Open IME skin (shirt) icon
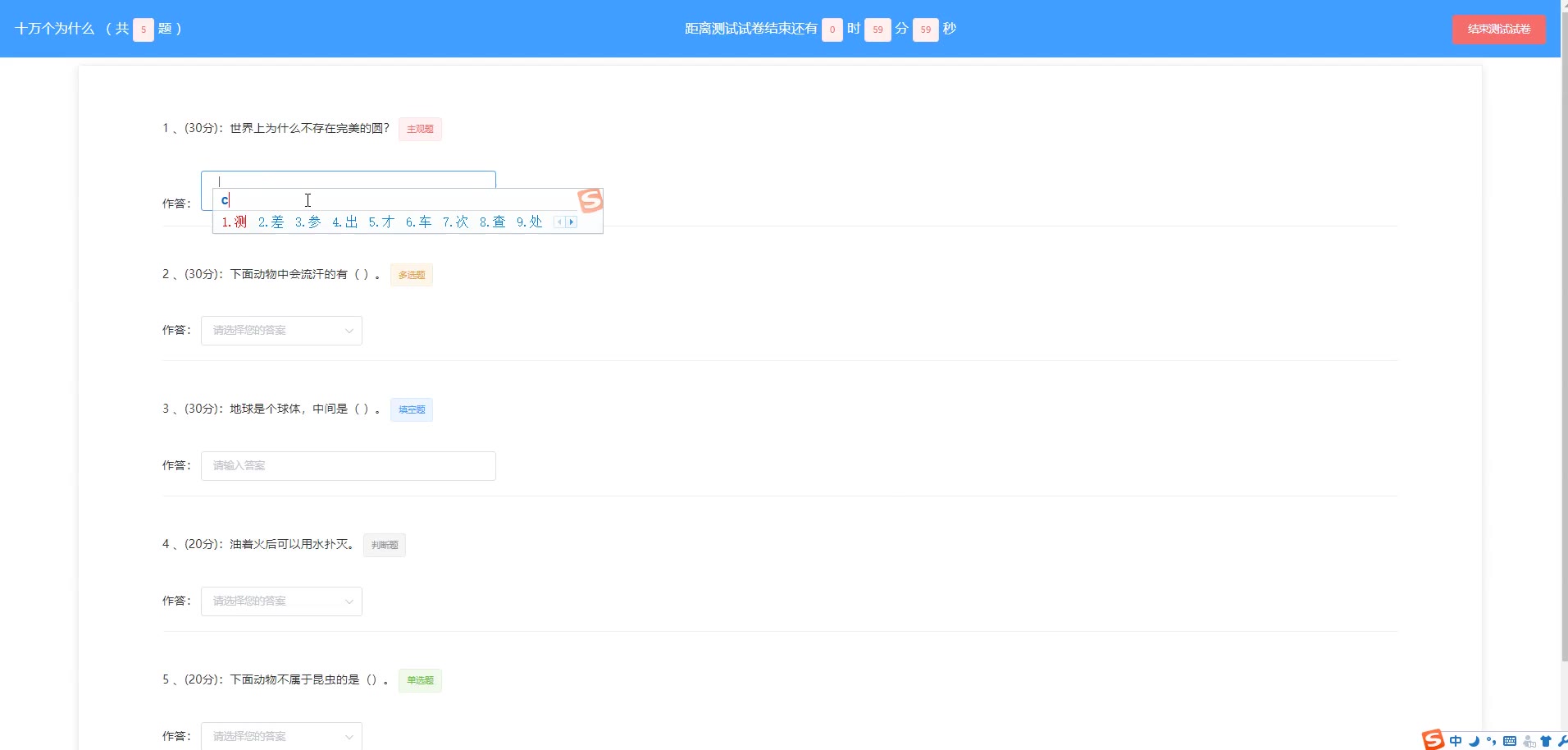 pyautogui.click(x=1546, y=741)
